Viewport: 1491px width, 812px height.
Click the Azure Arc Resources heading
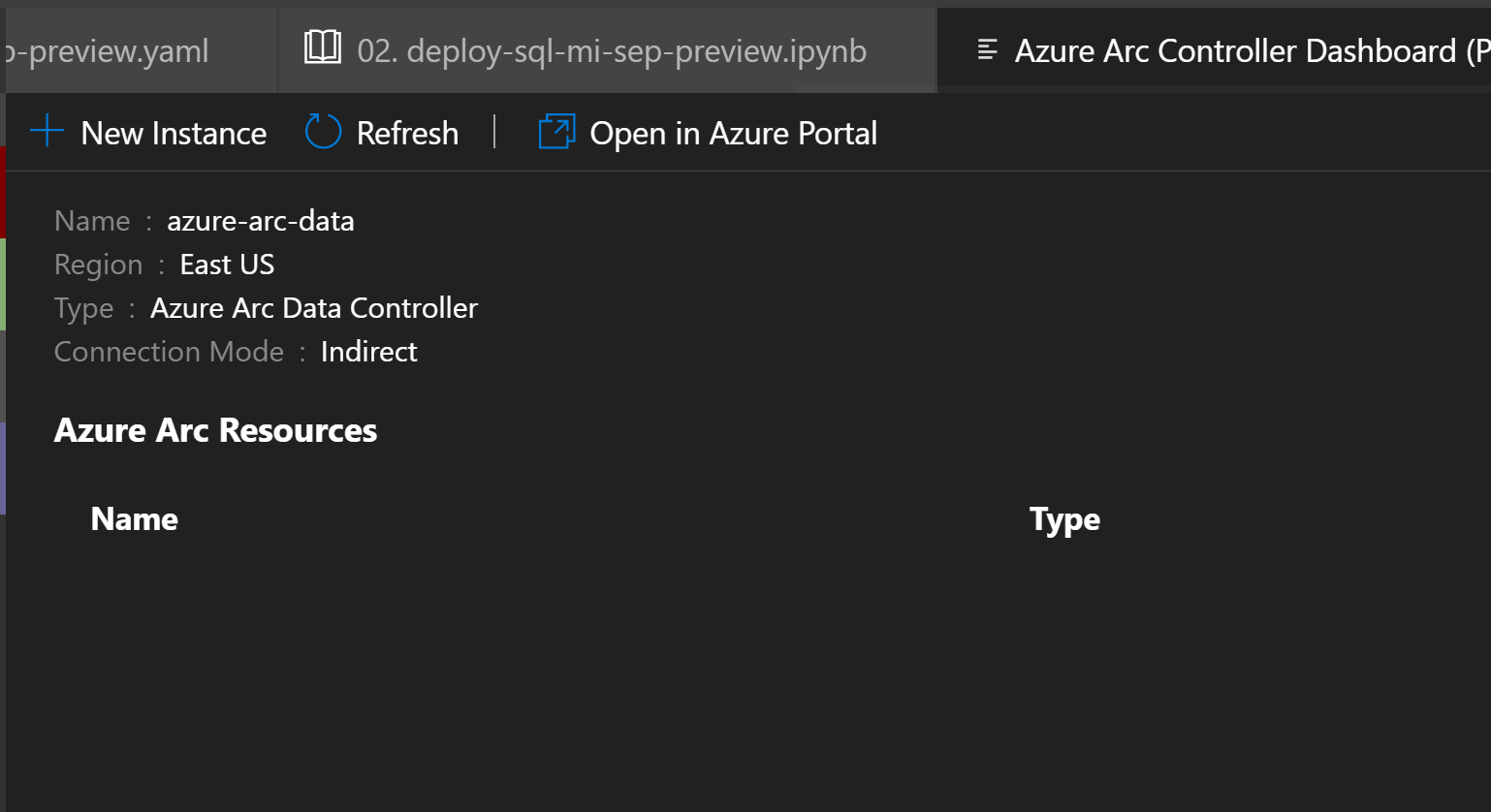[214, 429]
